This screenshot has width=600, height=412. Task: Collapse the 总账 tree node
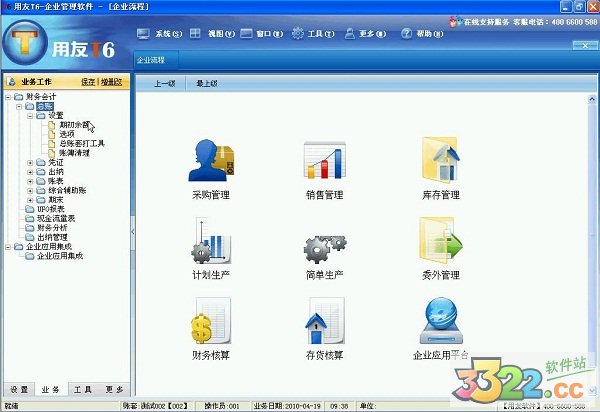click(19, 106)
